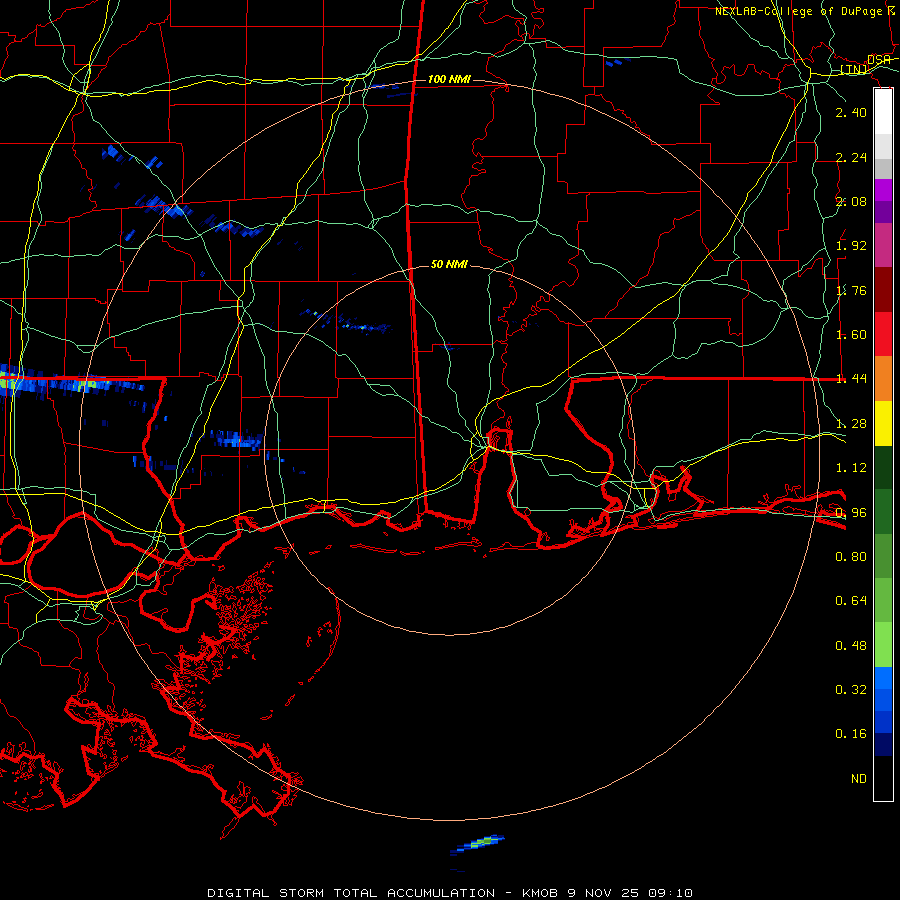Click the 0.32 legend value
Image resolution: width=900 pixels, height=900 pixels.
tap(851, 690)
